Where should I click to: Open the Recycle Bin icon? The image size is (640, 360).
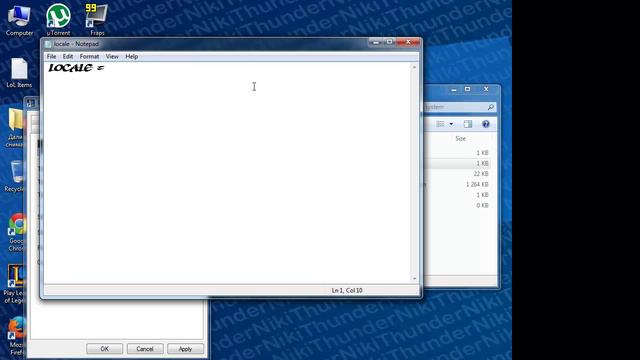[x=16, y=176]
